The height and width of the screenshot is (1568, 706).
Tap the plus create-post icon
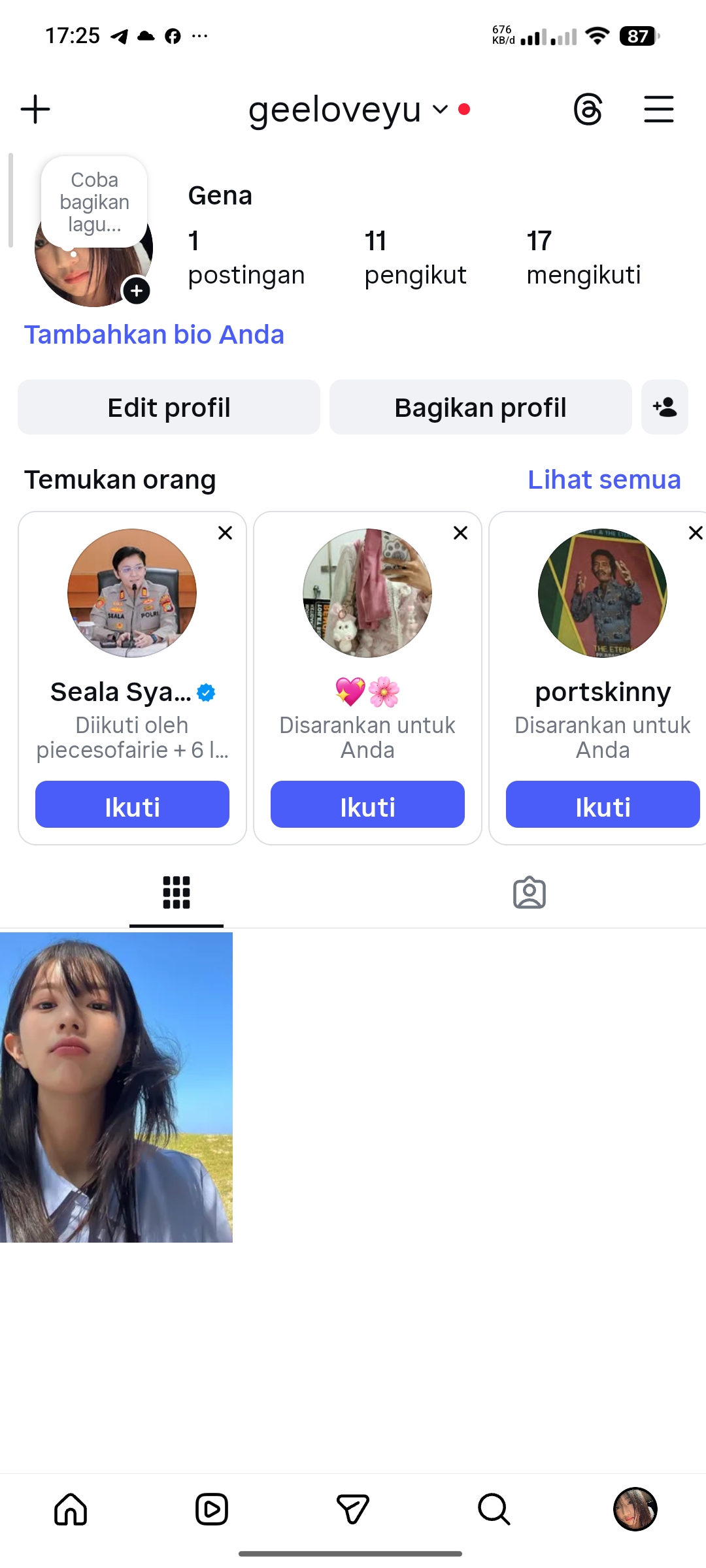pos(35,109)
